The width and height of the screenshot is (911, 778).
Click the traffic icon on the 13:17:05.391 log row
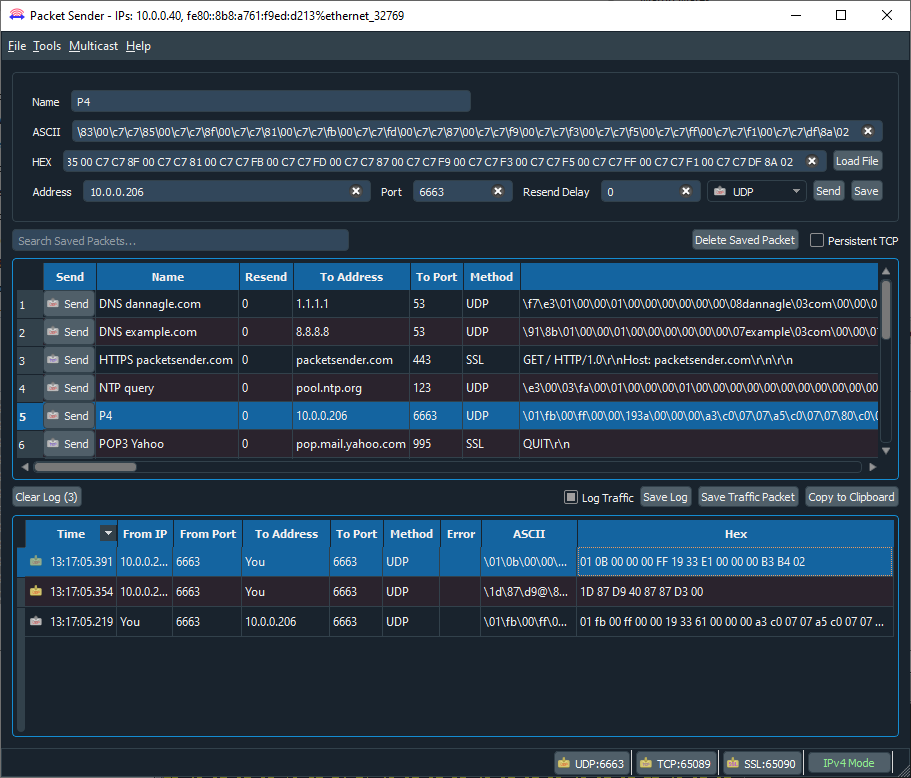[x=36, y=561]
